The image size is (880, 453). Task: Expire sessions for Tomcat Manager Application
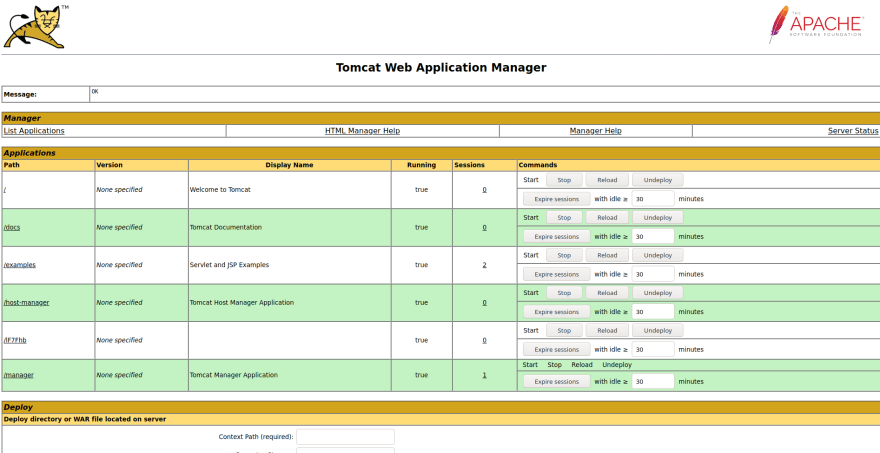click(x=556, y=381)
